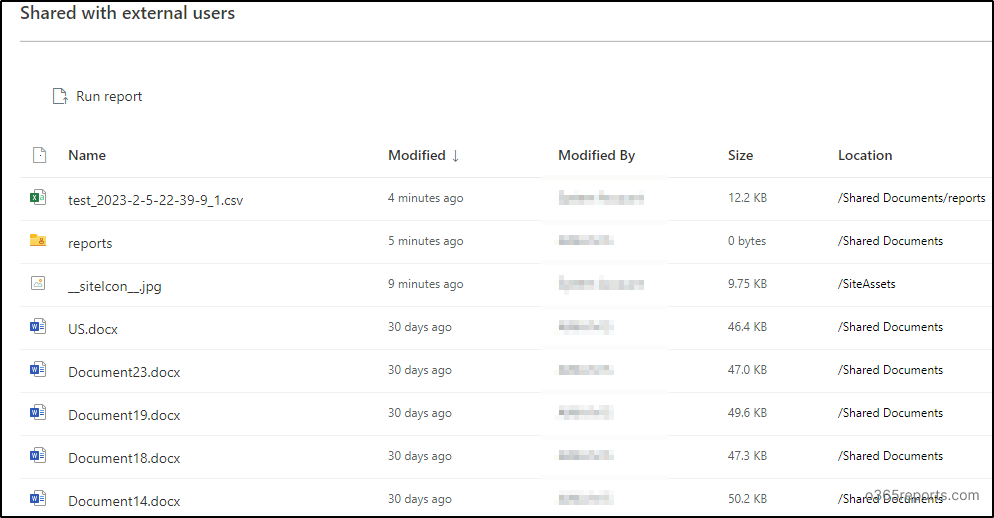Sort by the Modified column header
This screenshot has width=994, height=518.
417,155
